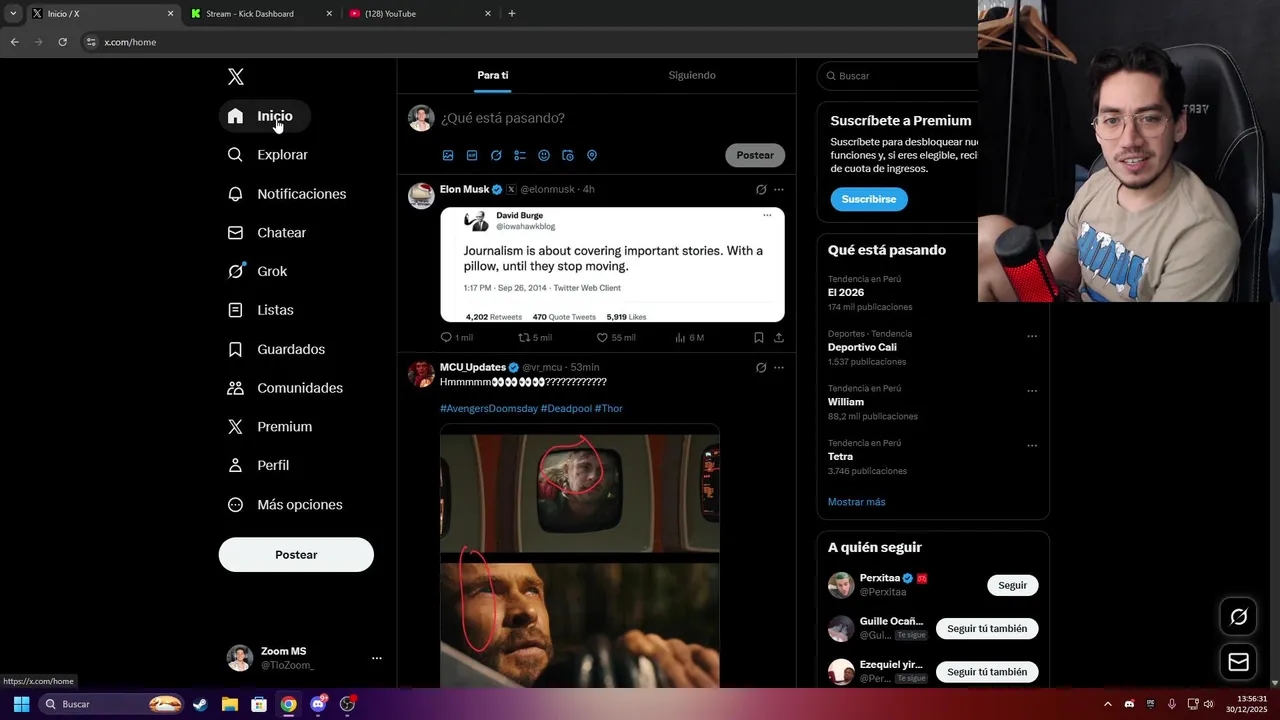Open Comunidades in the sidebar
This screenshot has width=1280, height=720.
point(285,388)
